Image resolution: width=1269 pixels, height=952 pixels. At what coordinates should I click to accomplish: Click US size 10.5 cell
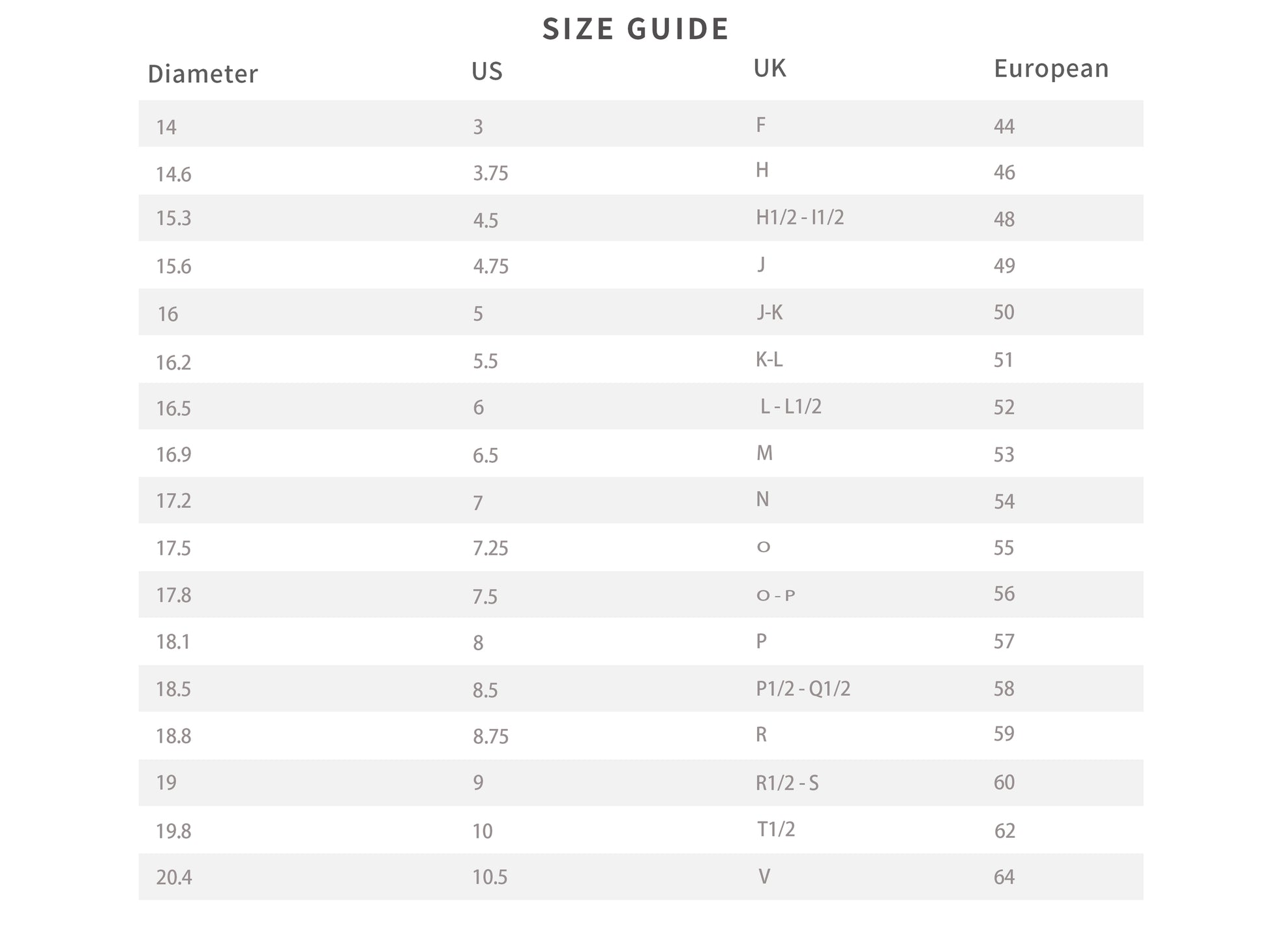[x=490, y=877]
